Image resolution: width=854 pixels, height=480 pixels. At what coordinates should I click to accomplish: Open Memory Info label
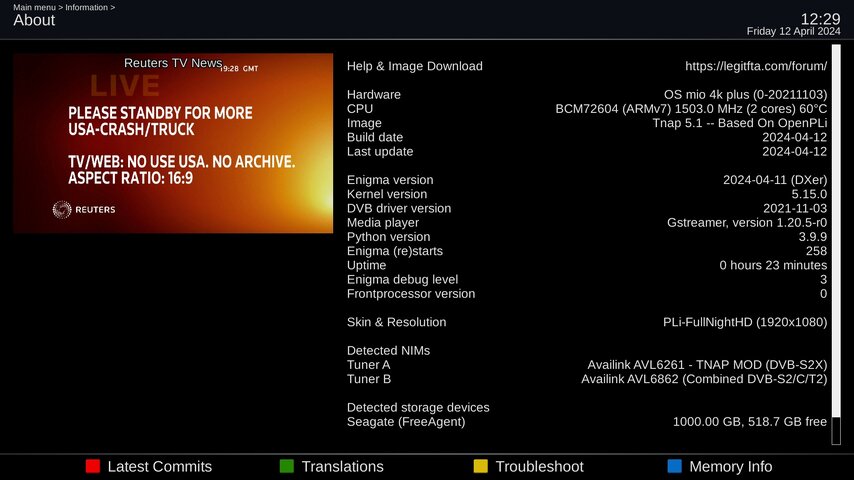coord(731,467)
